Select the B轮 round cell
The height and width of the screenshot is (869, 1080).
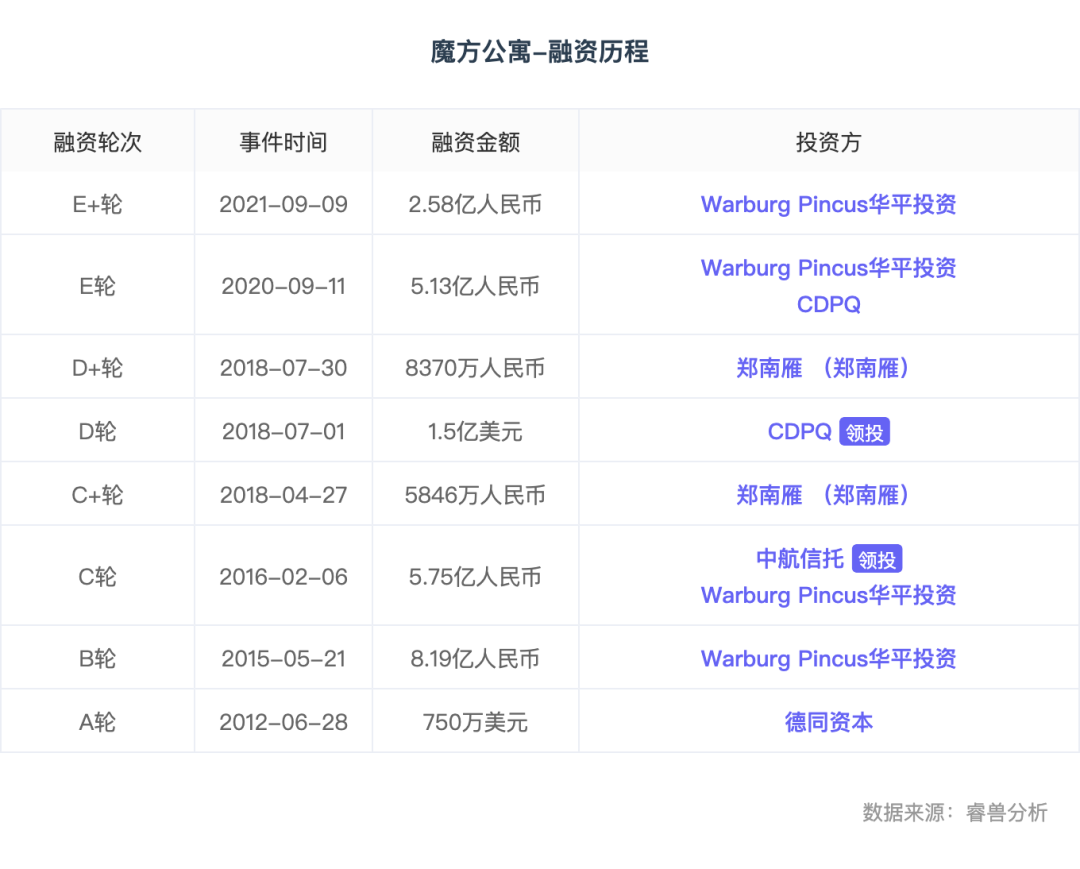point(97,659)
